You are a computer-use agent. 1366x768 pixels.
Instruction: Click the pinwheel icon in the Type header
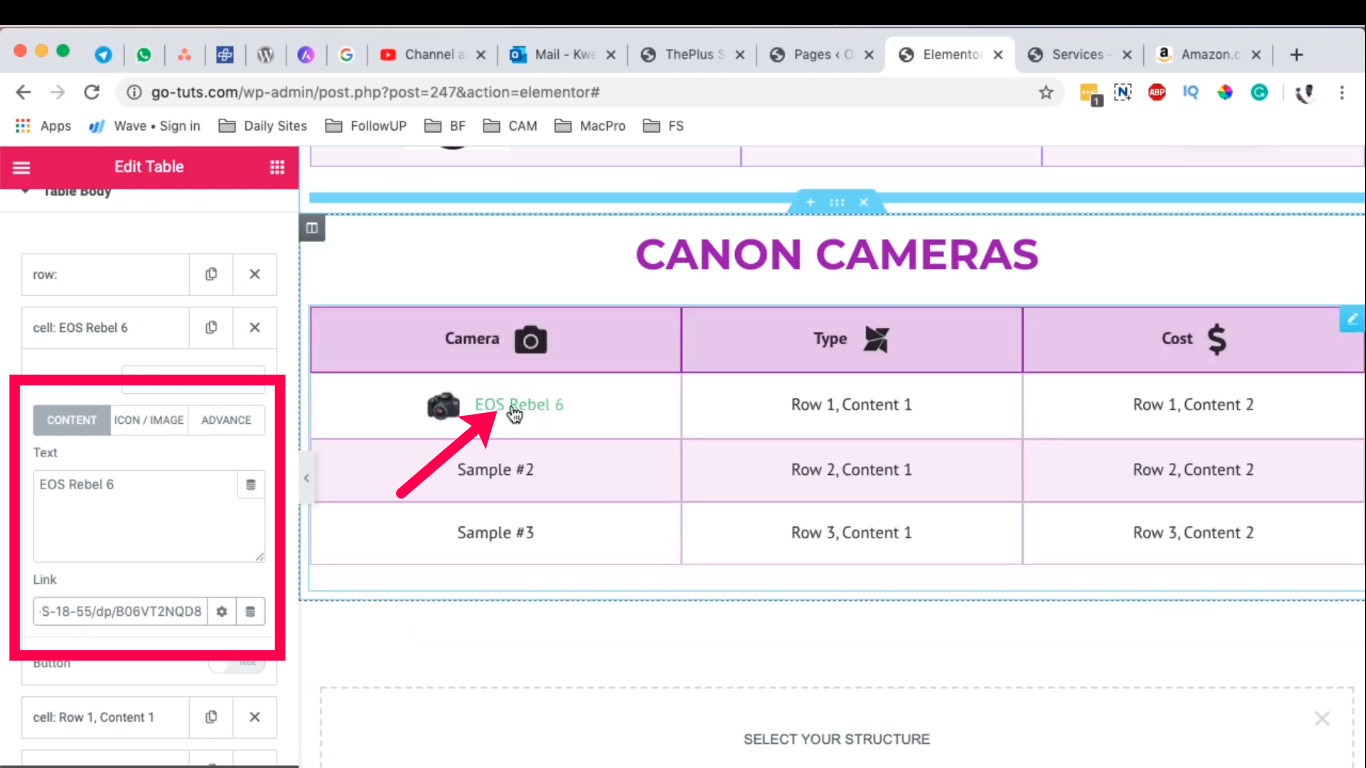876,339
